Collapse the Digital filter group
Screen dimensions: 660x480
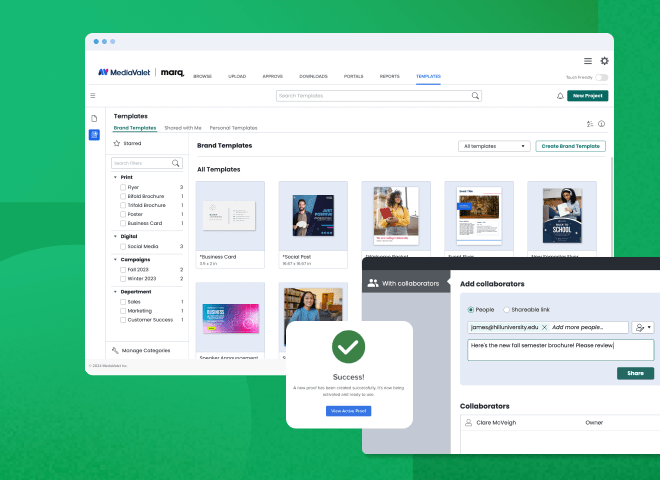coord(115,236)
